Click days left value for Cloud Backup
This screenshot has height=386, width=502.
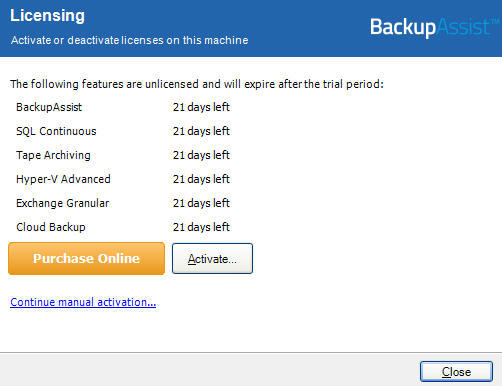201,227
